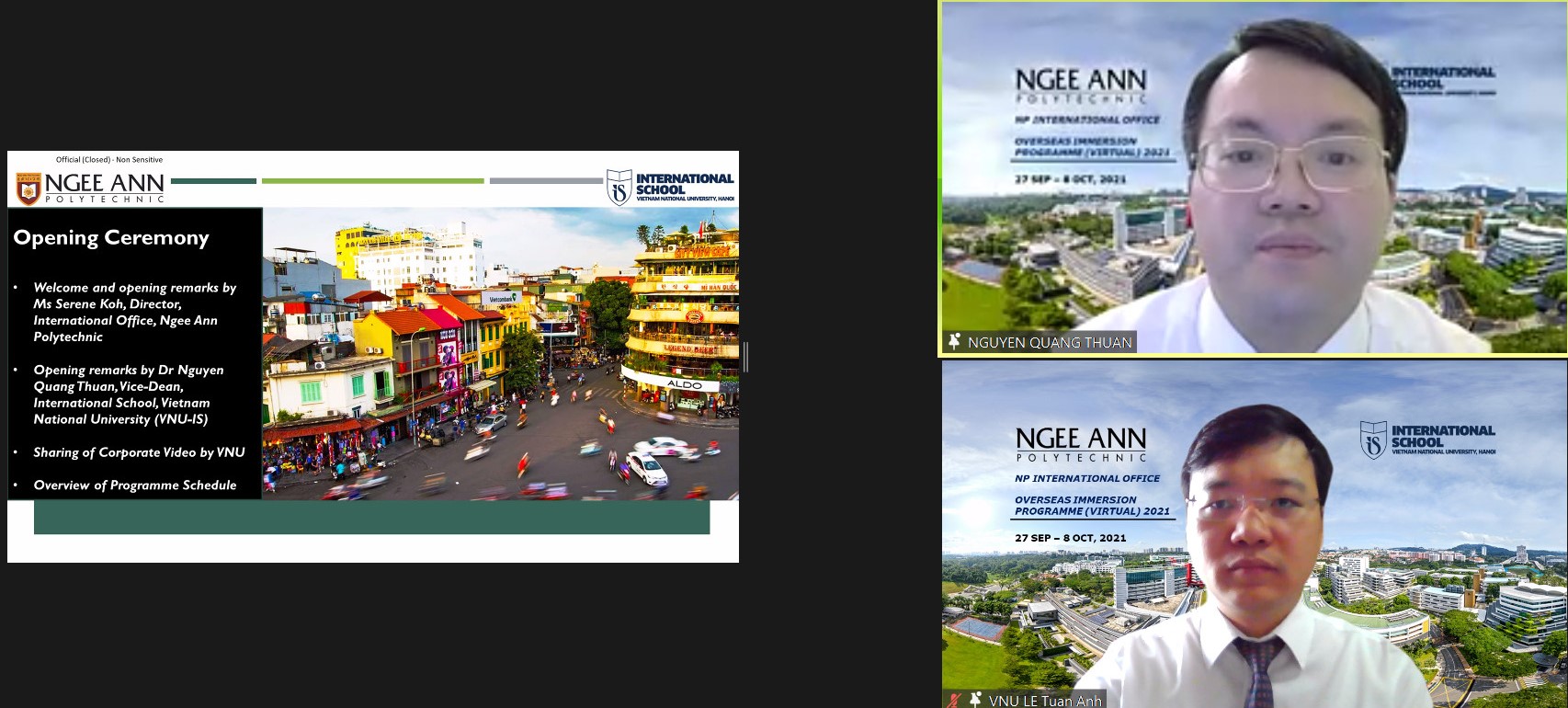Viewport: 1568px width, 708px height.
Task: Click the 'Official (Closed) - Non Sensitive' text
Action: (109, 160)
